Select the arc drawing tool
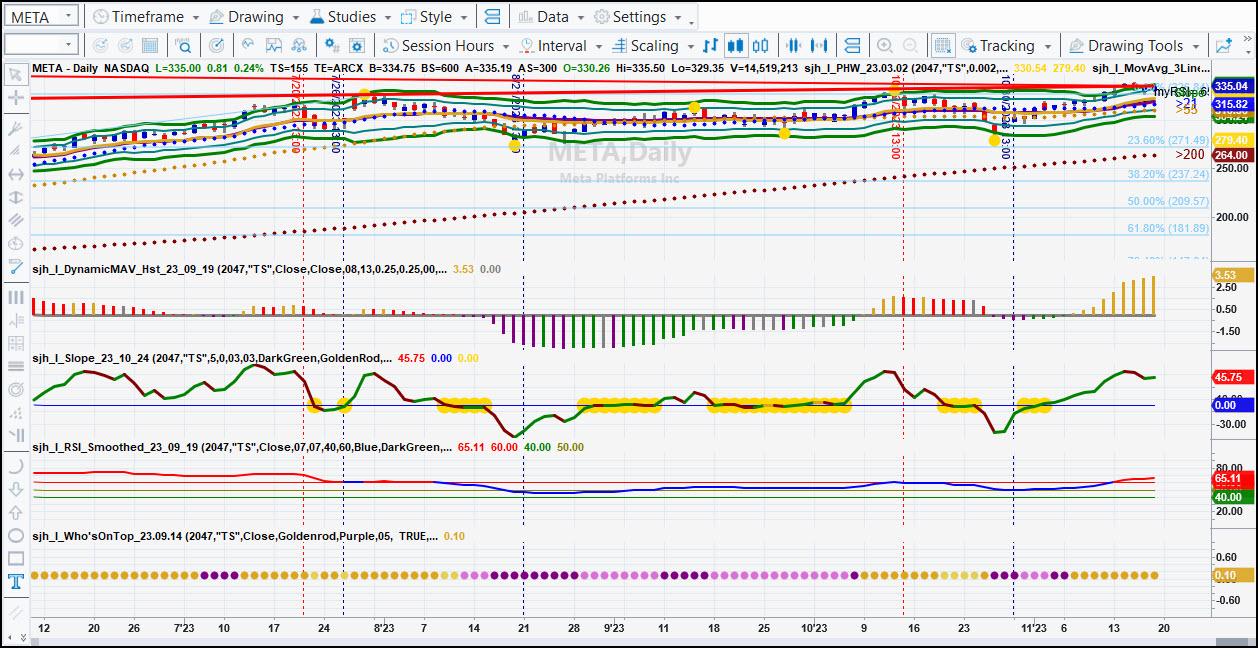 [x=15, y=466]
